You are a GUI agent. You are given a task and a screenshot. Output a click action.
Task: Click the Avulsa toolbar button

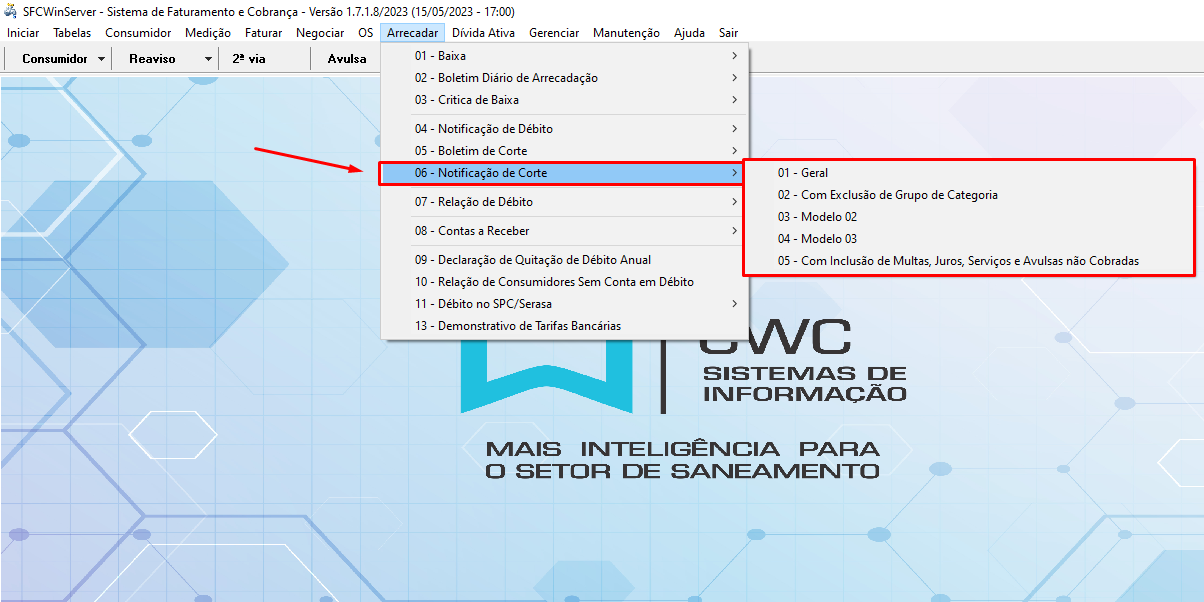pos(346,59)
